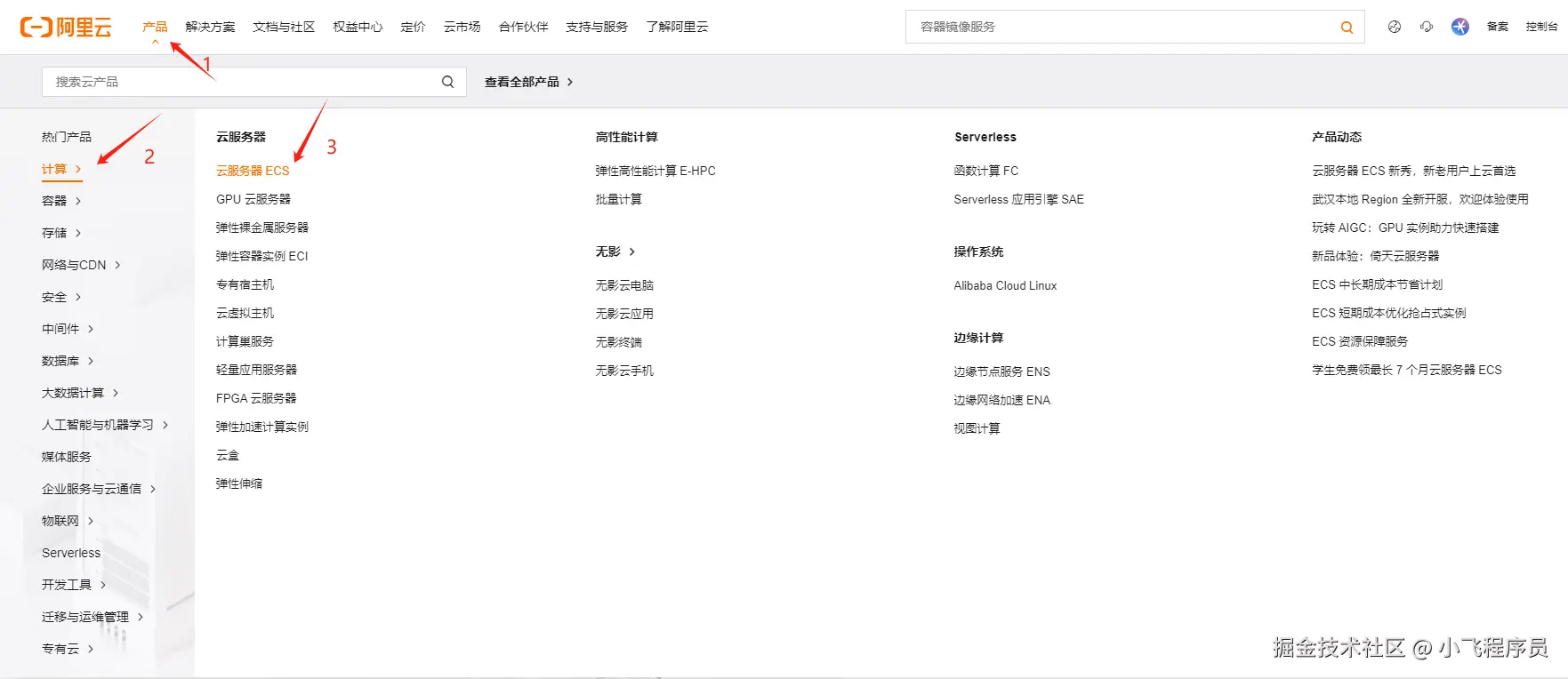The height and width of the screenshot is (679, 1568).
Task: Select 媒体服务 in the sidebar
Action: [67, 457]
